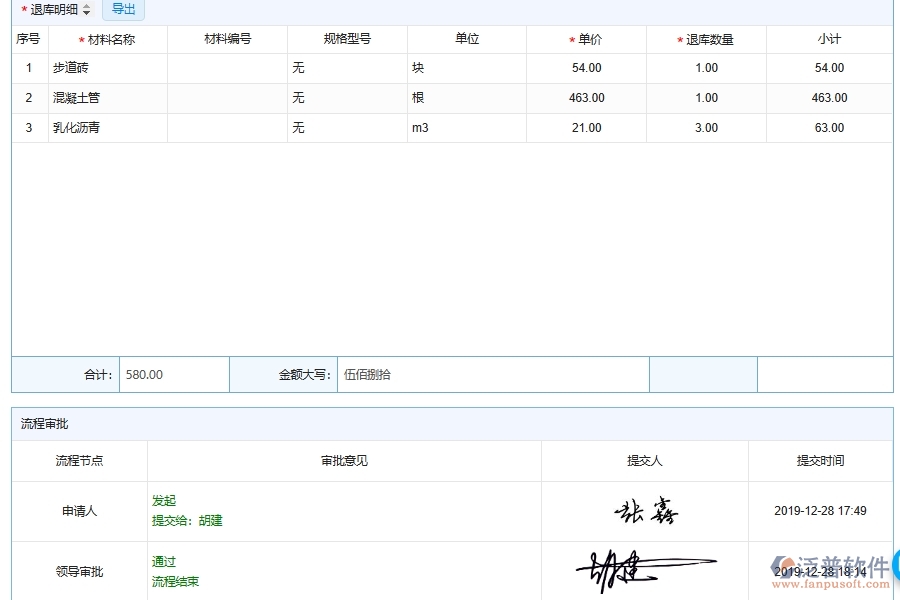Click the 小计 column header
The height and width of the screenshot is (600, 900).
(830, 38)
